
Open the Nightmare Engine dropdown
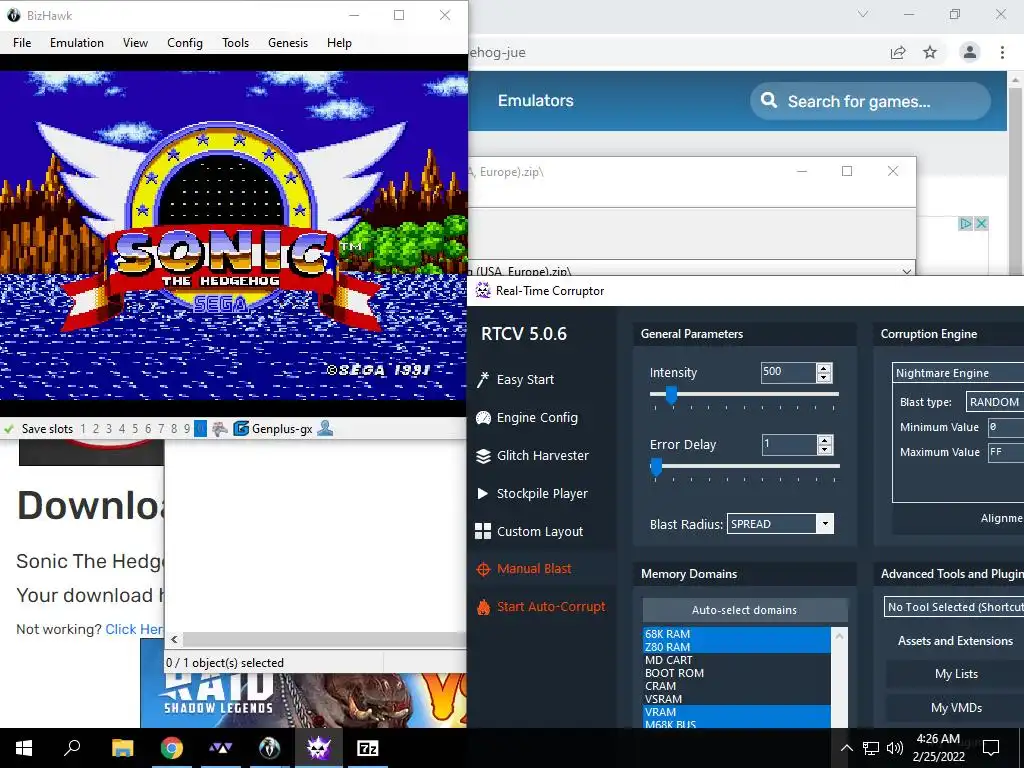(x=958, y=373)
